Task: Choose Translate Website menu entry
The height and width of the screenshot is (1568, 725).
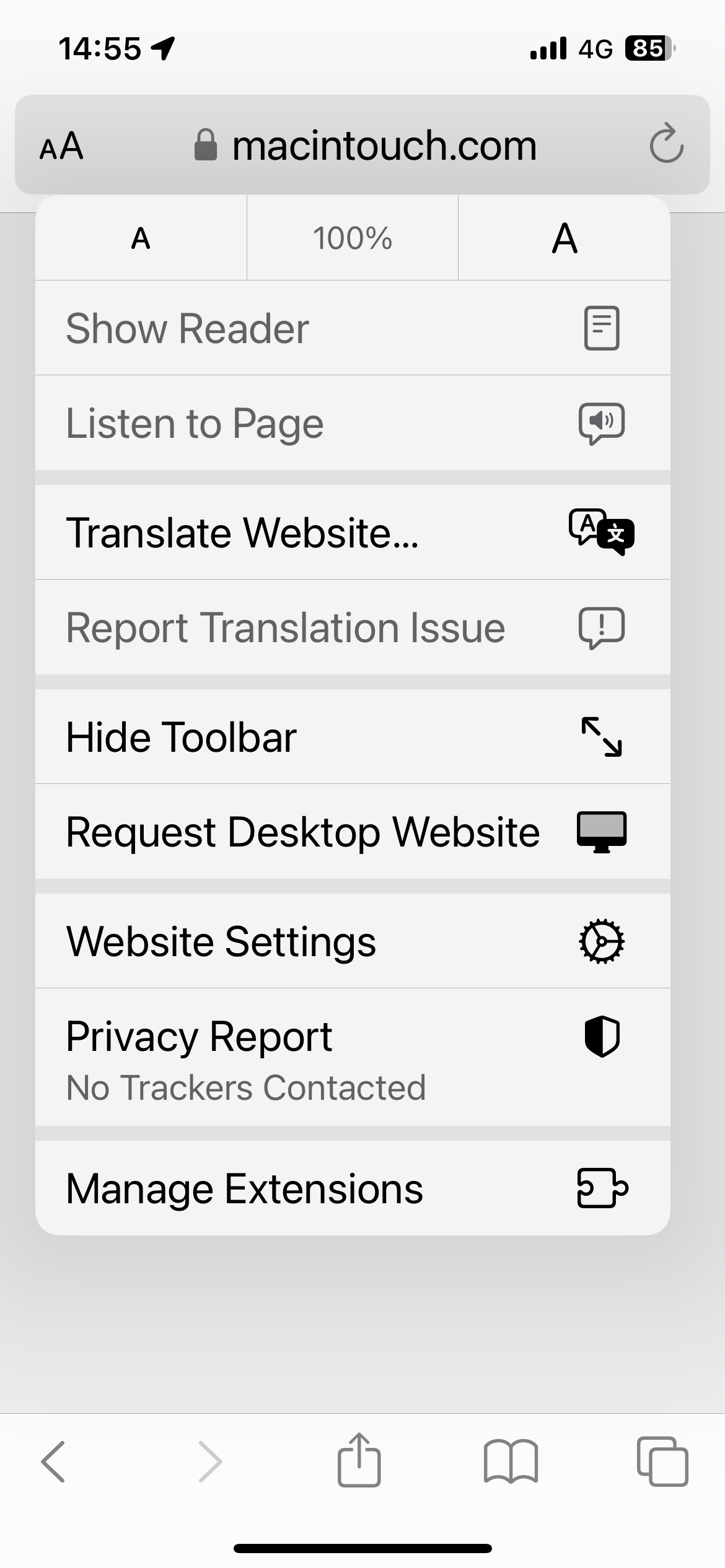Action: [242, 533]
